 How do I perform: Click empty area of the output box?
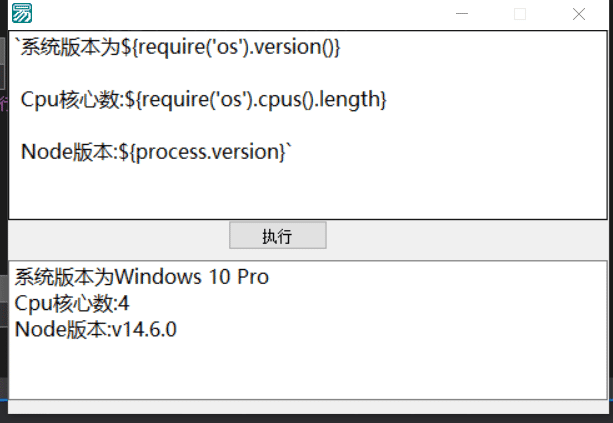[x=308, y=369]
